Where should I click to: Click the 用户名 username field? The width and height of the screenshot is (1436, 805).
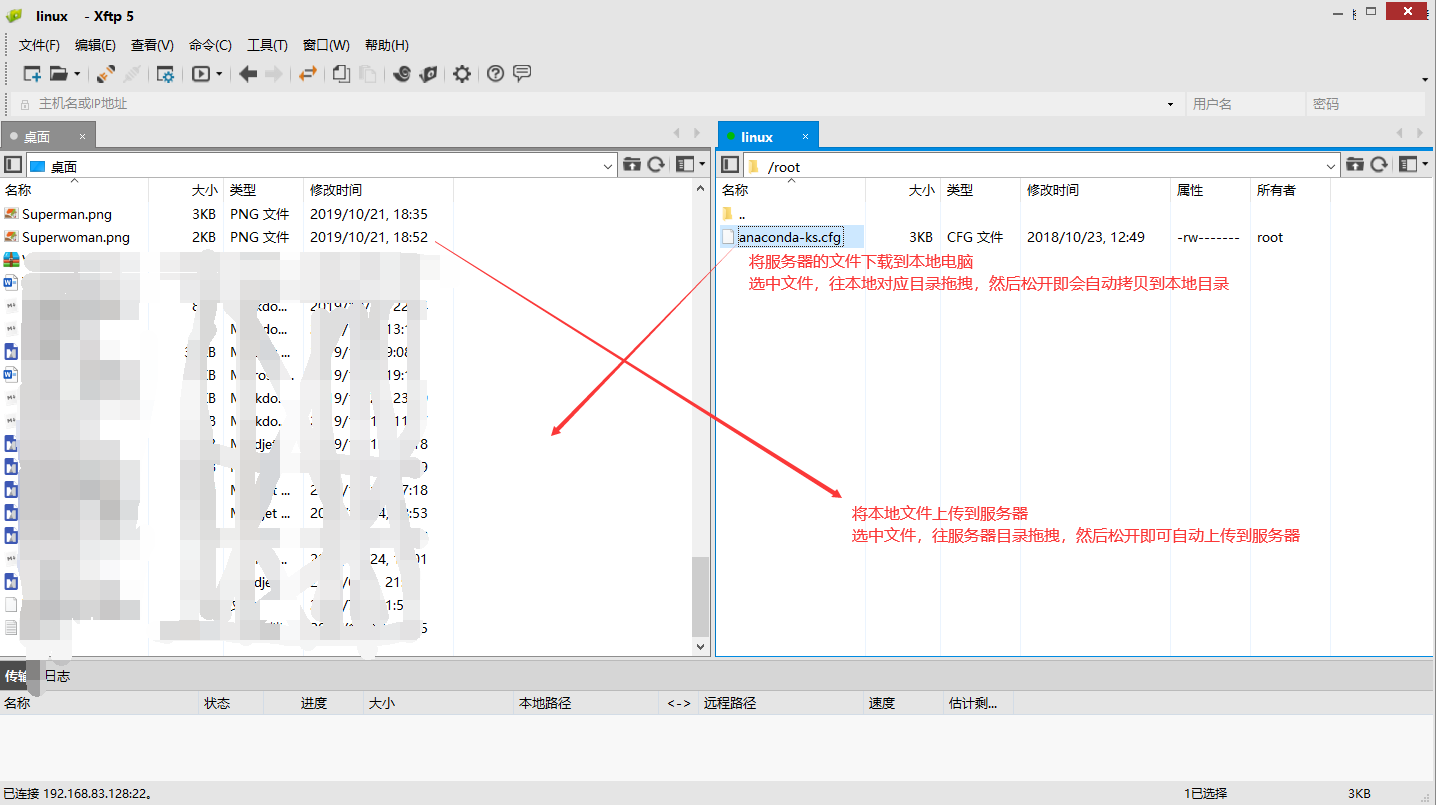pos(1245,104)
